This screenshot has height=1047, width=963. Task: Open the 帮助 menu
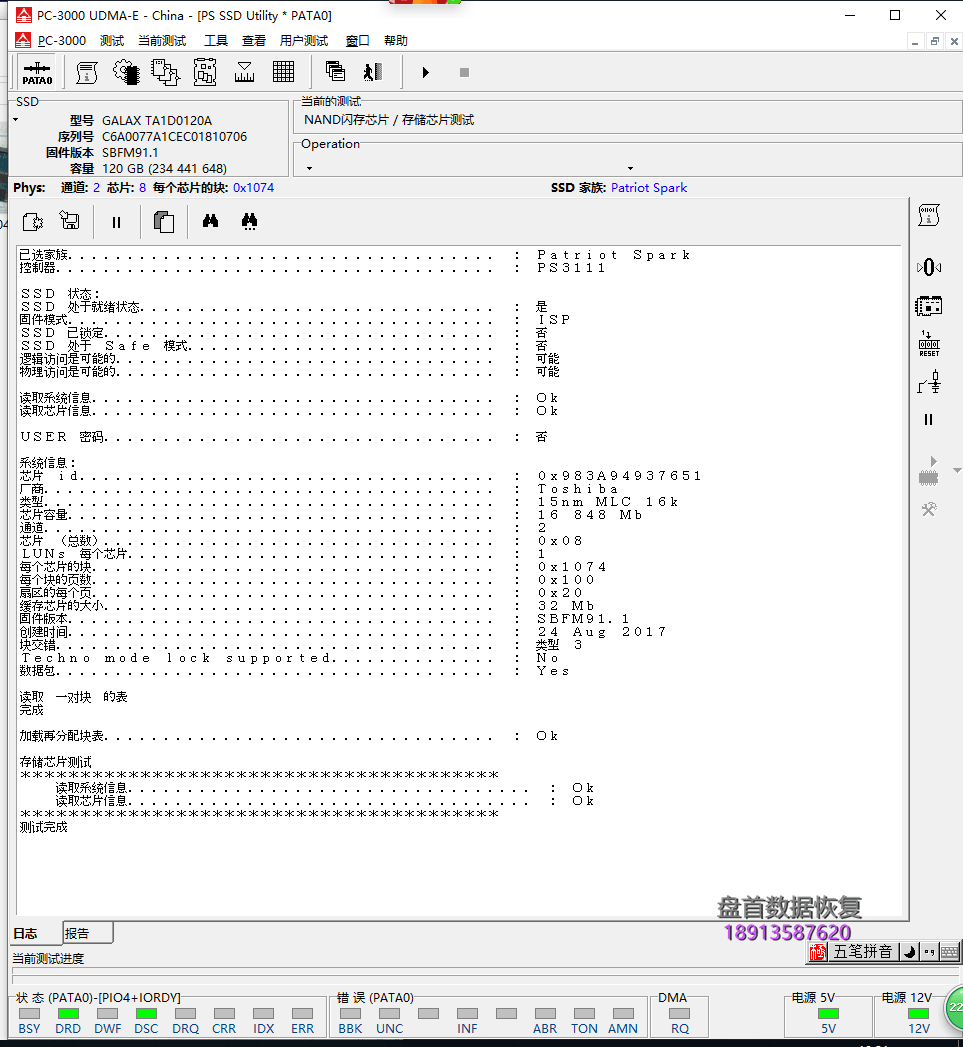coord(396,41)
